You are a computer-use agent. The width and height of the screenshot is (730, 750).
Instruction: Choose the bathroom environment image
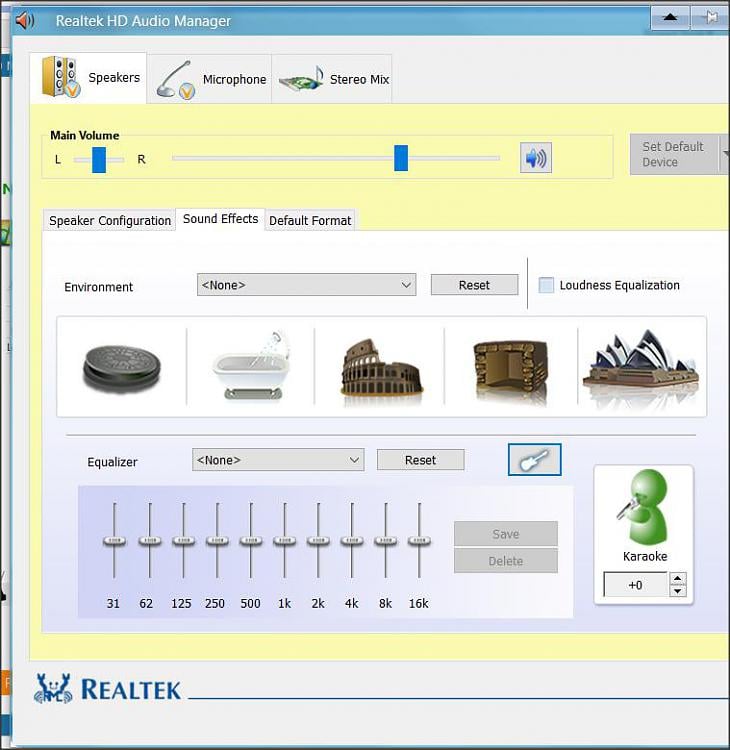[x=251, y=365]
